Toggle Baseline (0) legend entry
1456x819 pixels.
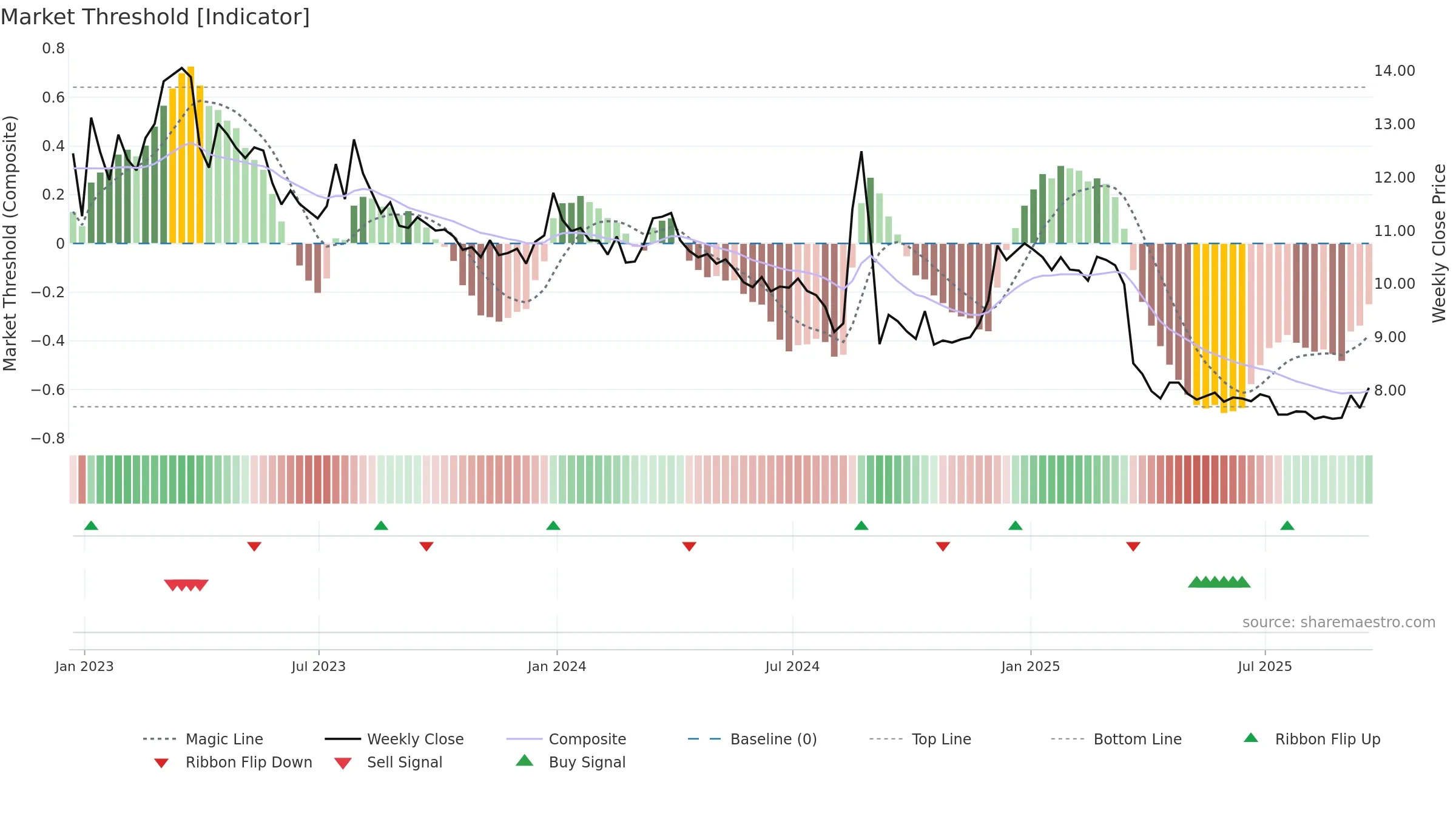(752, 739)
